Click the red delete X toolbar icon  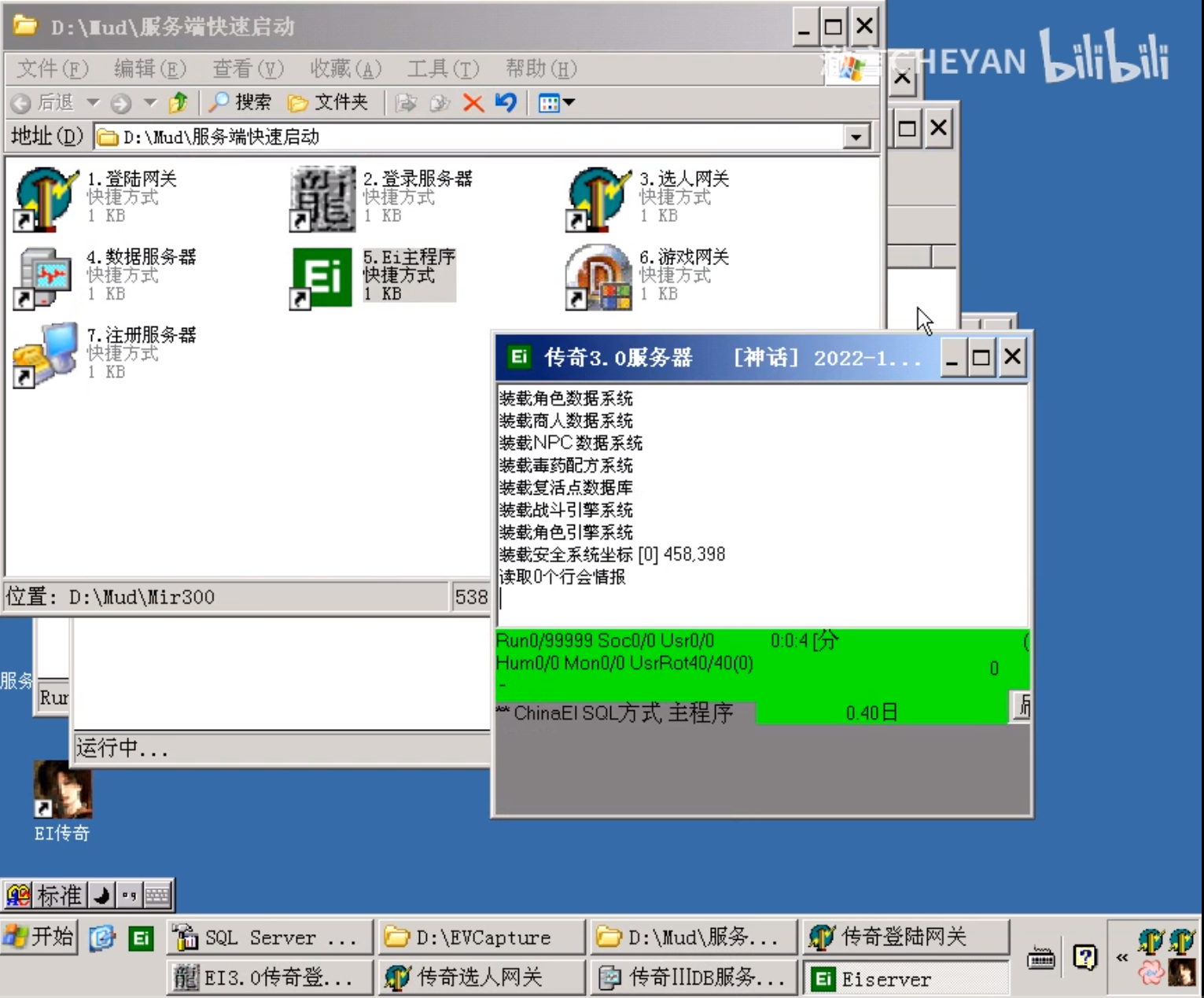473,103
